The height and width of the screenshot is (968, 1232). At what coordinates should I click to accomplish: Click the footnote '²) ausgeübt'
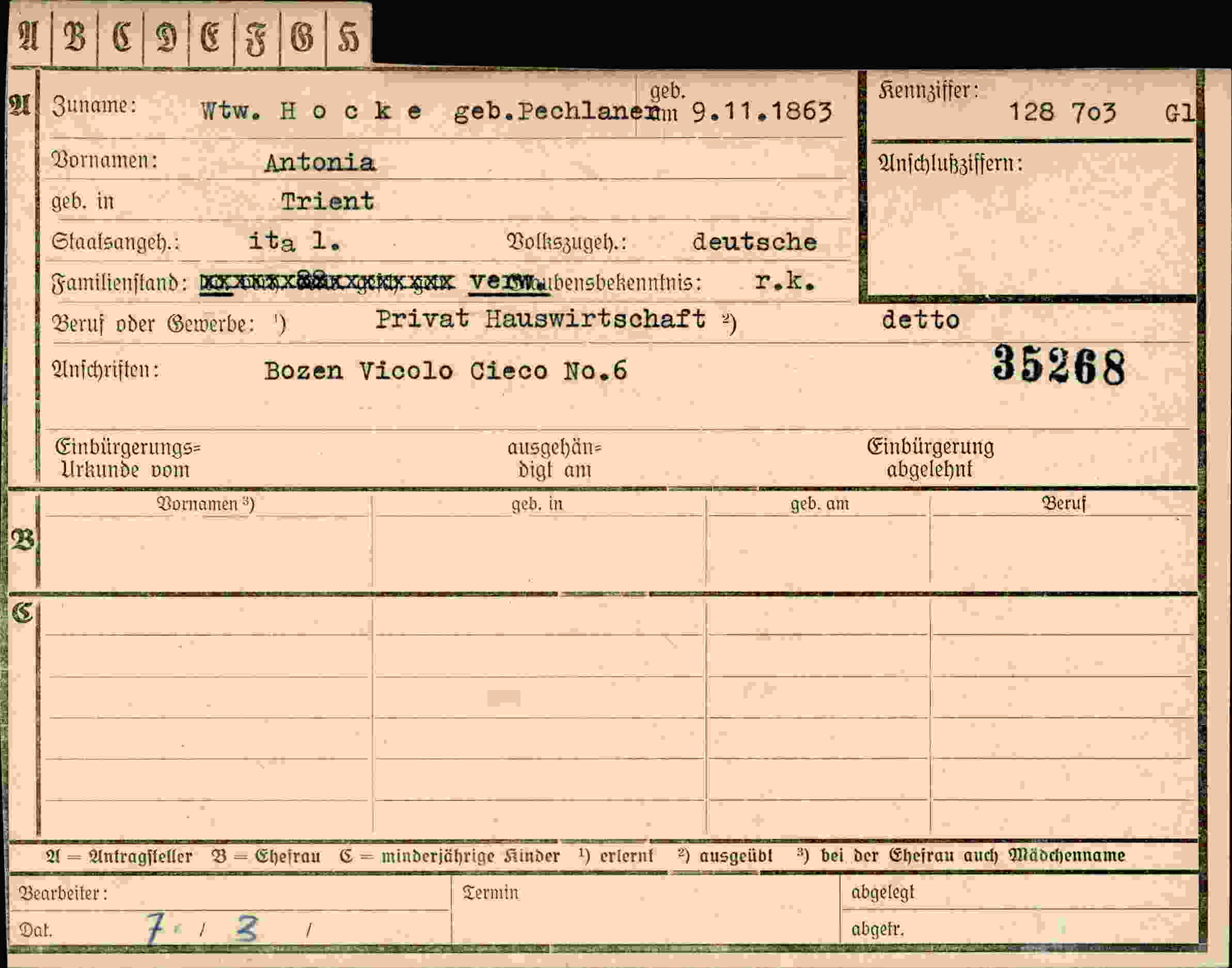click(725, 856)
